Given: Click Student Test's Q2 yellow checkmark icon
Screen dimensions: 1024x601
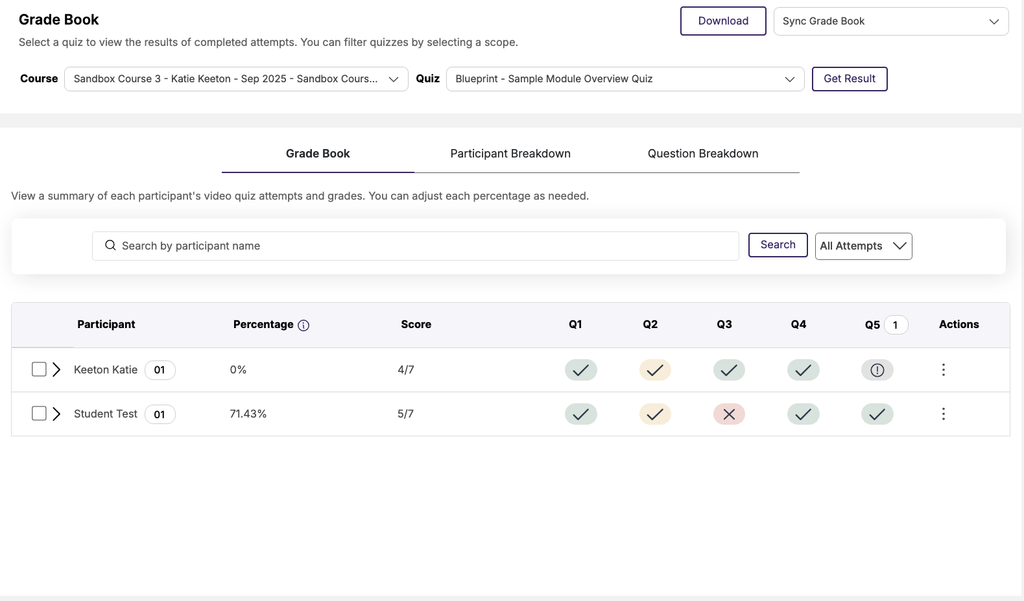Looking at the screenshot, I should pyautogui.click(x=655, y=414).
